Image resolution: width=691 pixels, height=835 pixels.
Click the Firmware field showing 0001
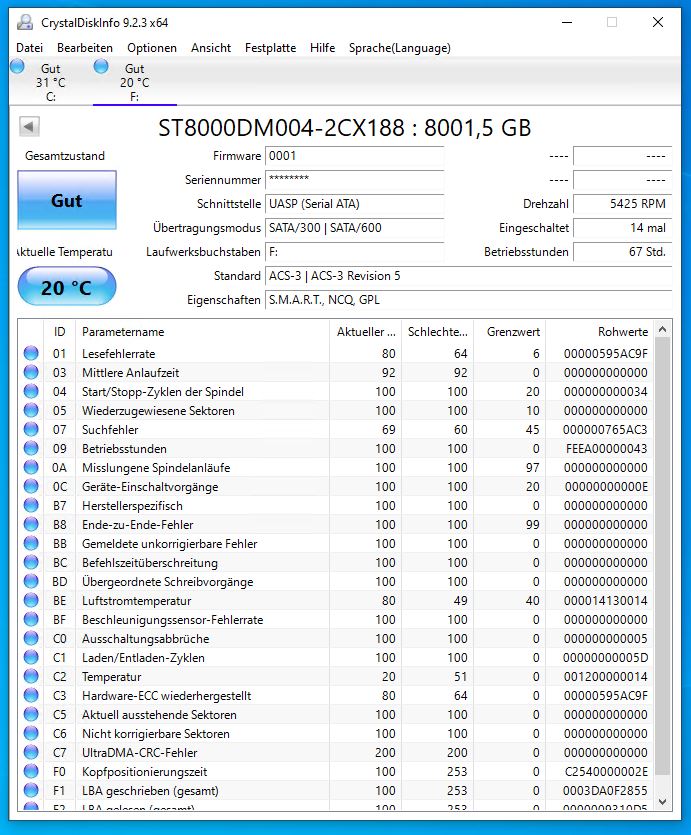tap(355, 155)
